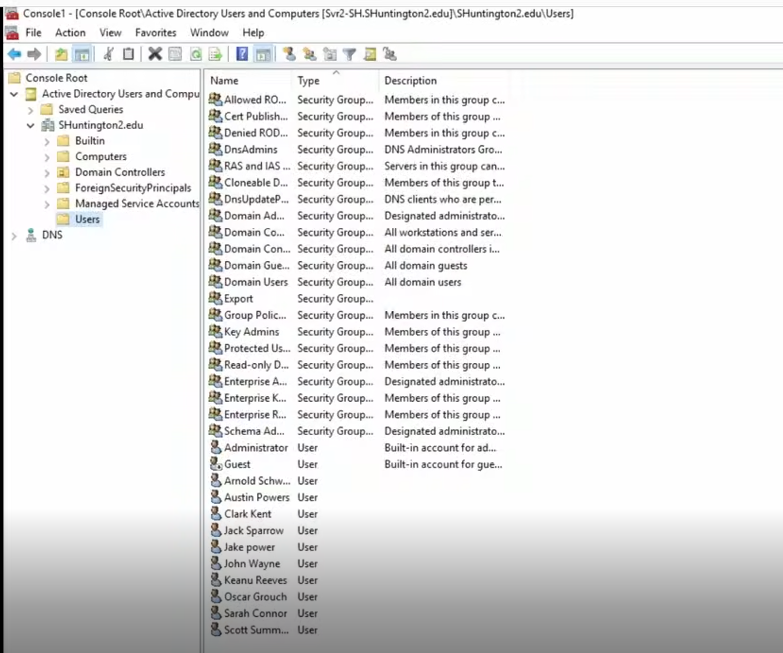Select user Jack Sparrow
Screen dimensions: 783x653
254,530
